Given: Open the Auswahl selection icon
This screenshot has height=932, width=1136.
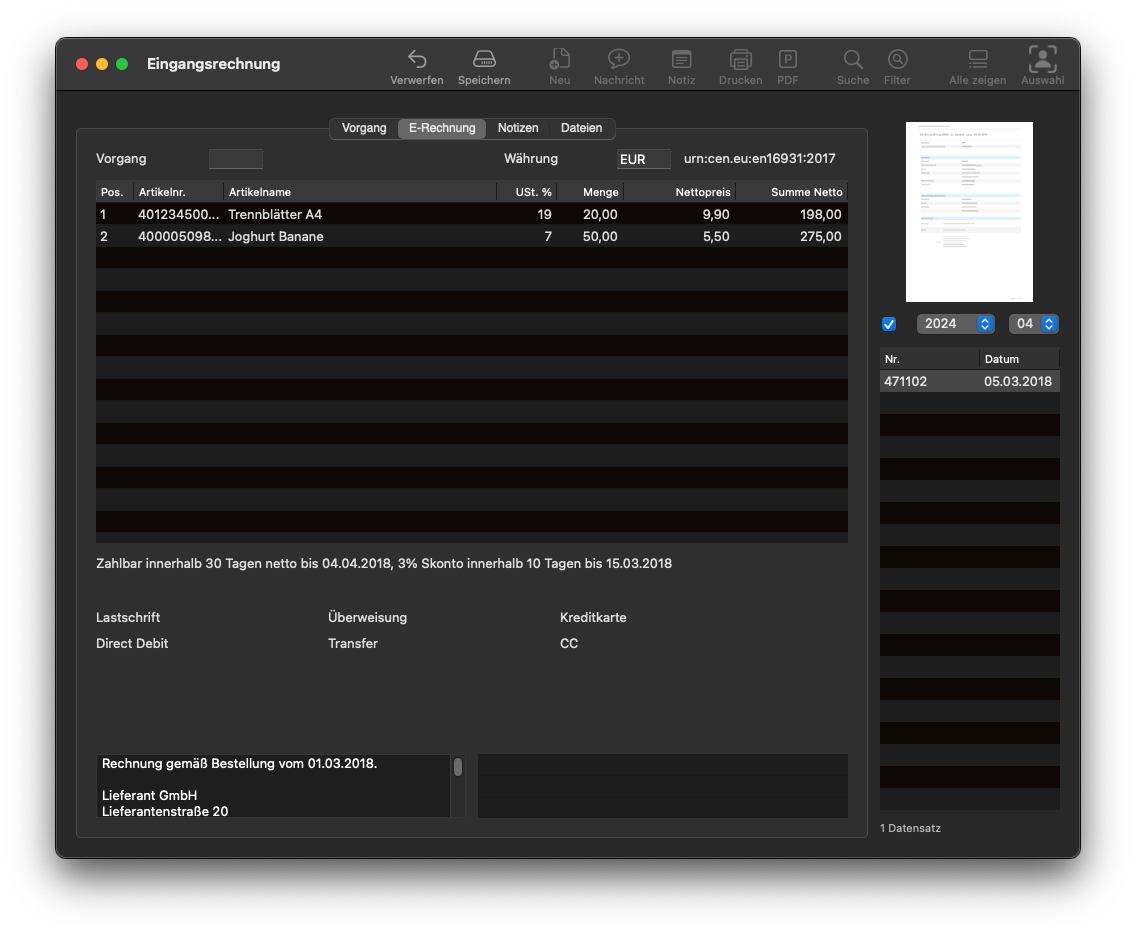Looking at the screenshot, I should point(1042,60).
